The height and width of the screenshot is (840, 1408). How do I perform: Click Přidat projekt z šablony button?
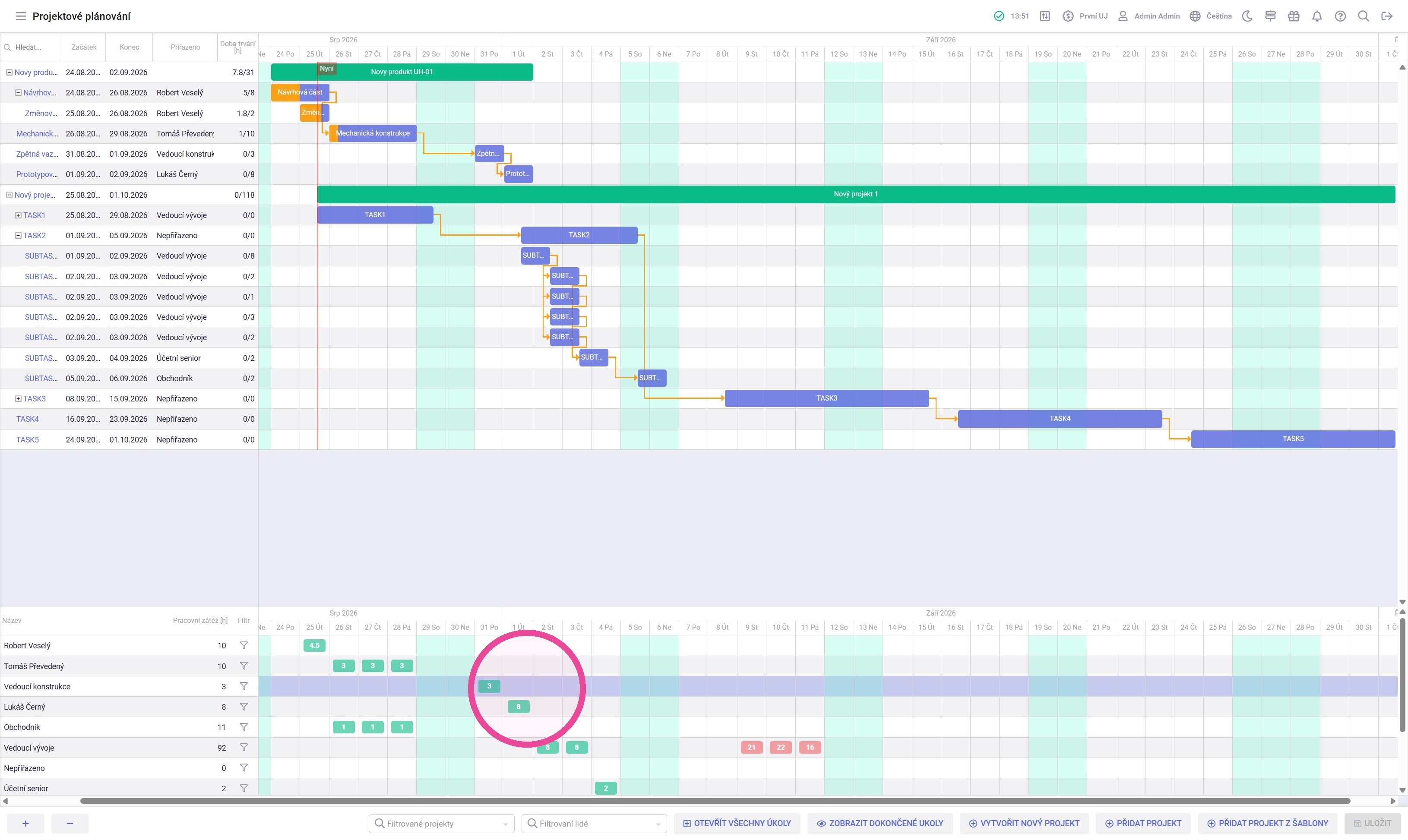1267,823
